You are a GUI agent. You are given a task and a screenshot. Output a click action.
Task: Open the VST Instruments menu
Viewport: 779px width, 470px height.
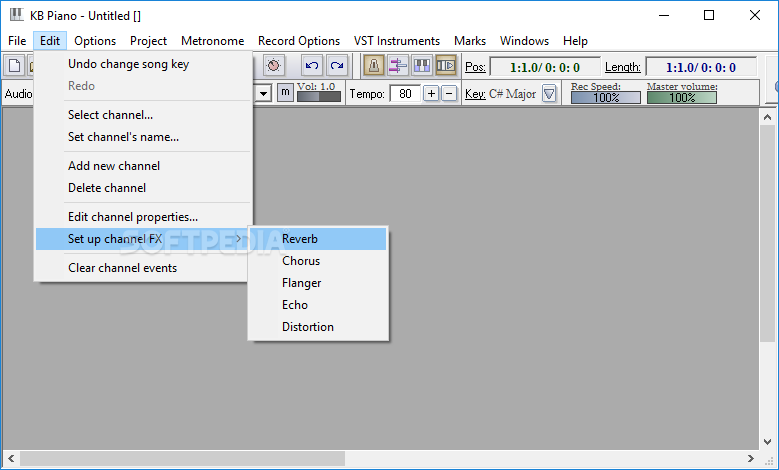[396, 41]
